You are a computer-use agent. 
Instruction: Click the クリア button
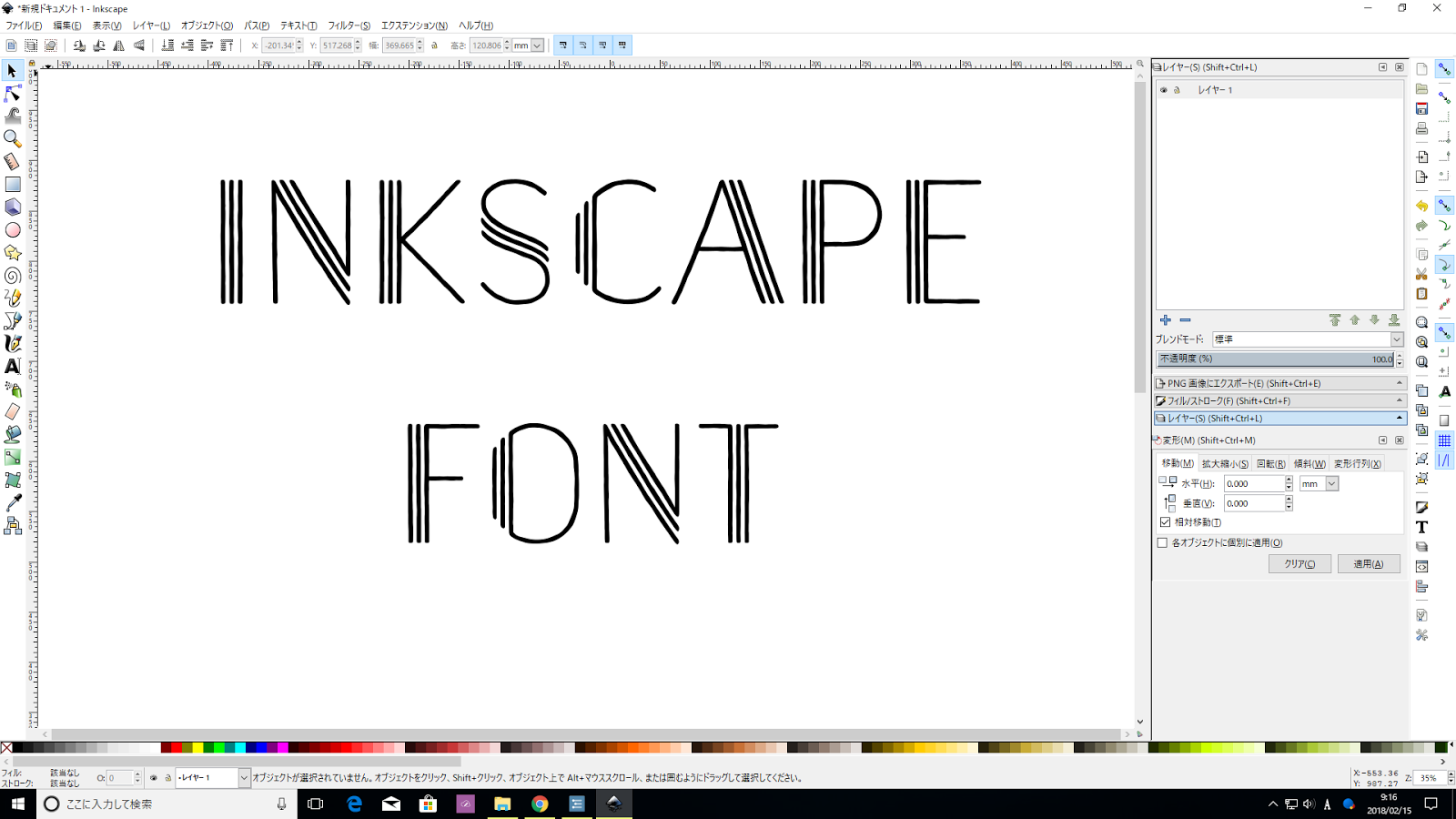1299,564
